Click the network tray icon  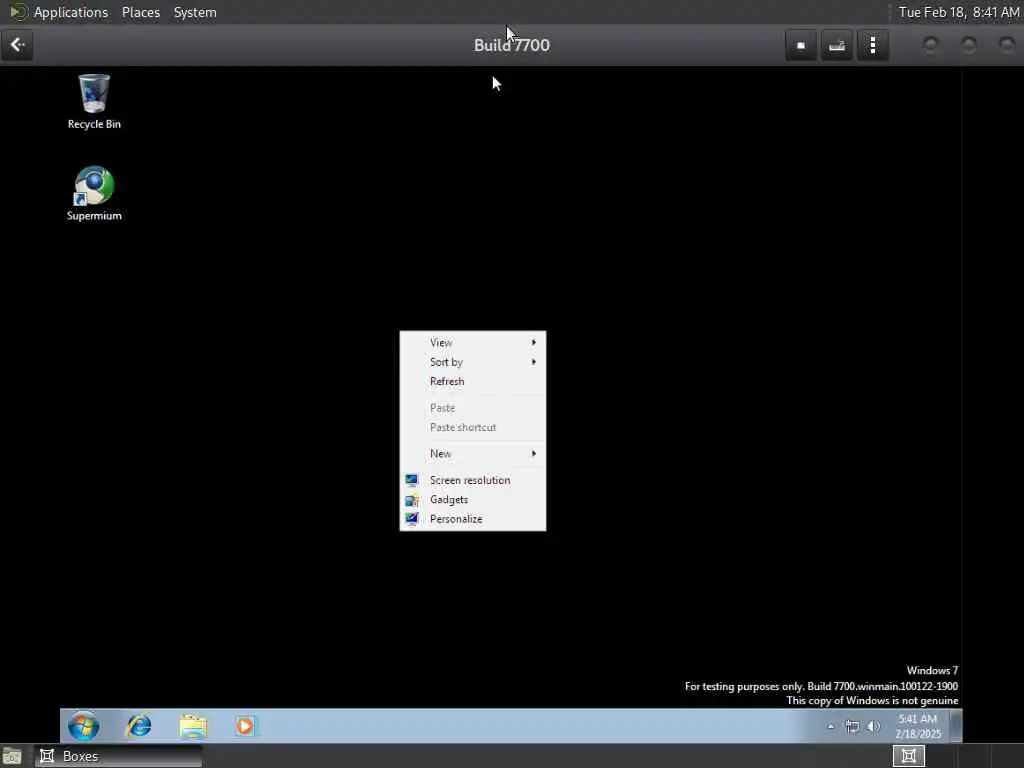click(x=852, y=726)
